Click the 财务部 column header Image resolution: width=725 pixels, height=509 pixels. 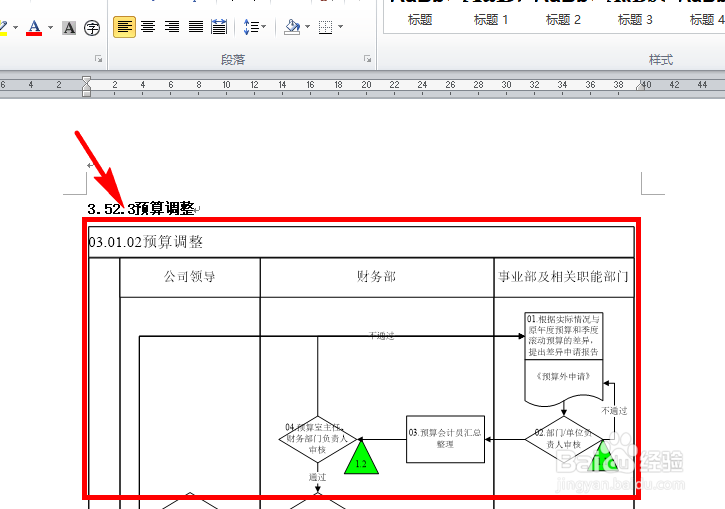click(x=376, y=276)
